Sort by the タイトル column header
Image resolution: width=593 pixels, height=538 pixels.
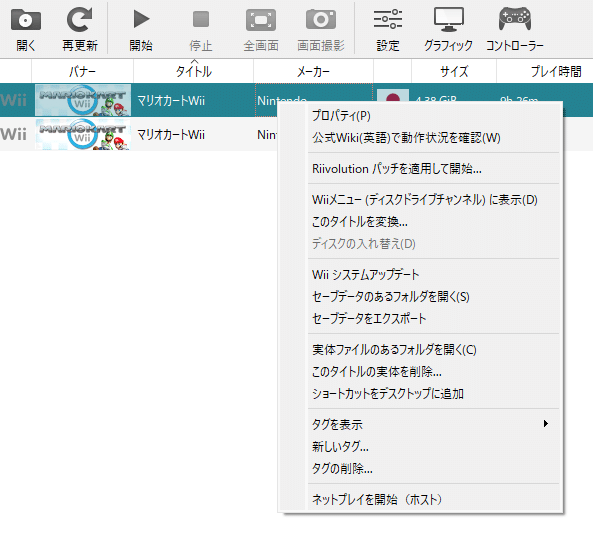(194, 71)
